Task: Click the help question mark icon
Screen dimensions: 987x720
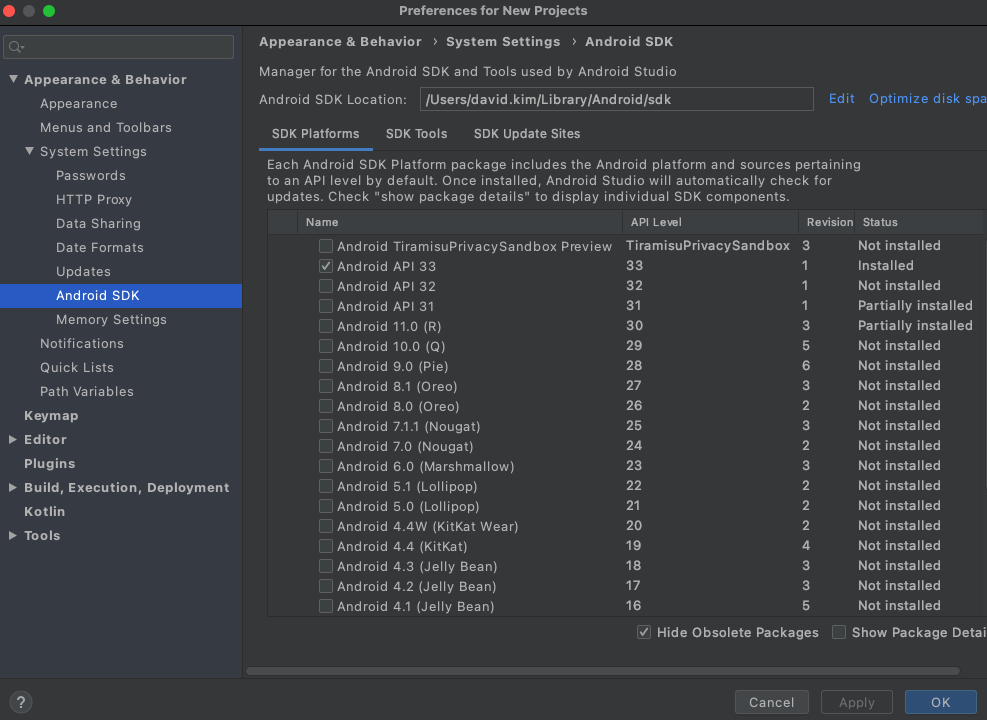Action: click(x=21, y=702)
